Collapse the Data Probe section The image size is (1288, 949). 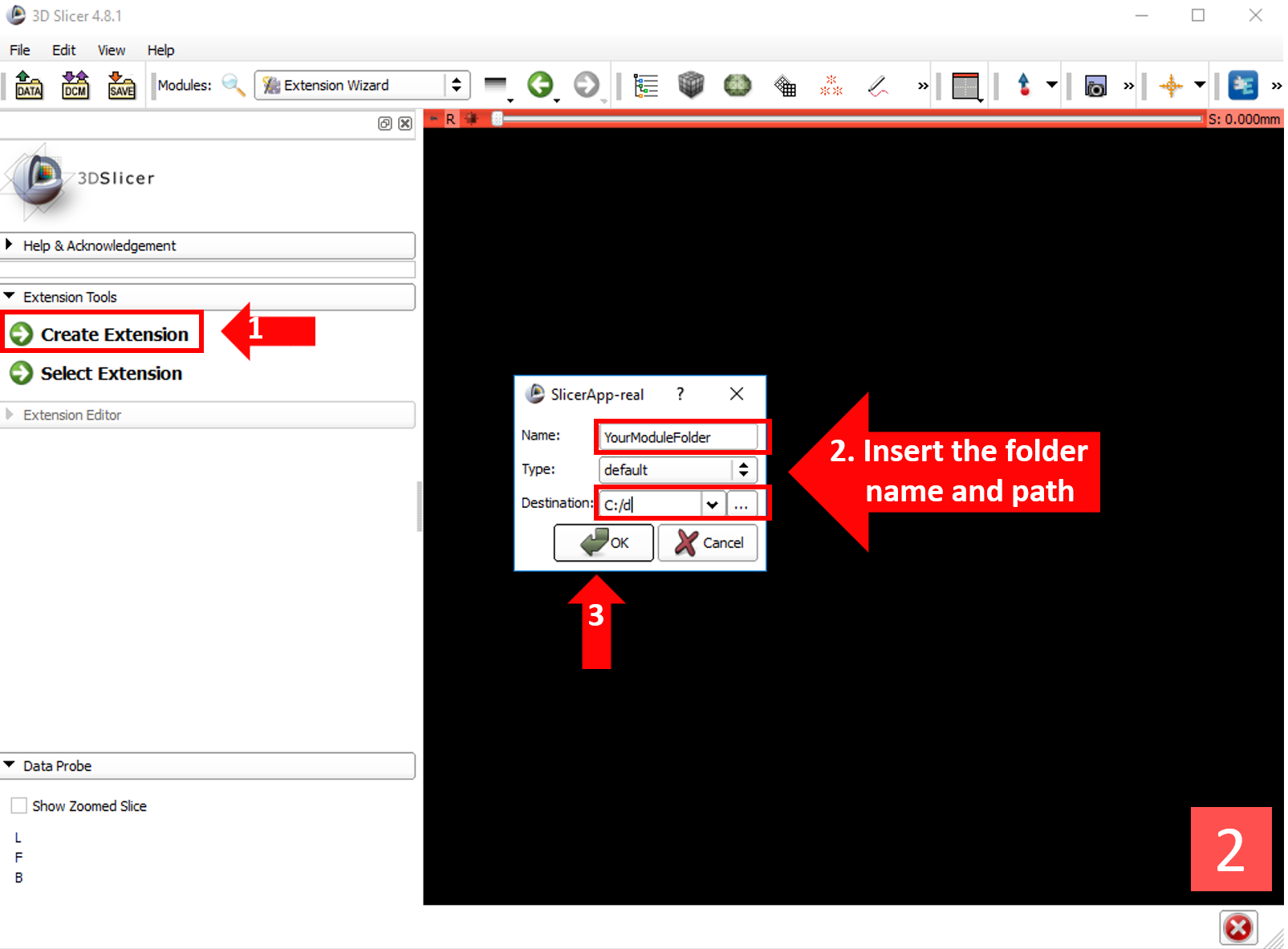click(208, 766)
